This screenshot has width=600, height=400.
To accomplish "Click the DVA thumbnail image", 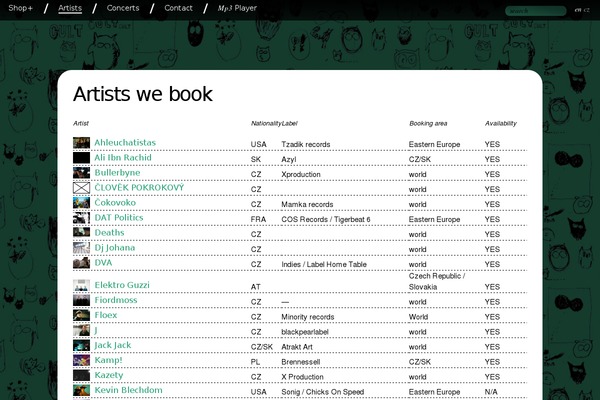I will click(82, 263).
